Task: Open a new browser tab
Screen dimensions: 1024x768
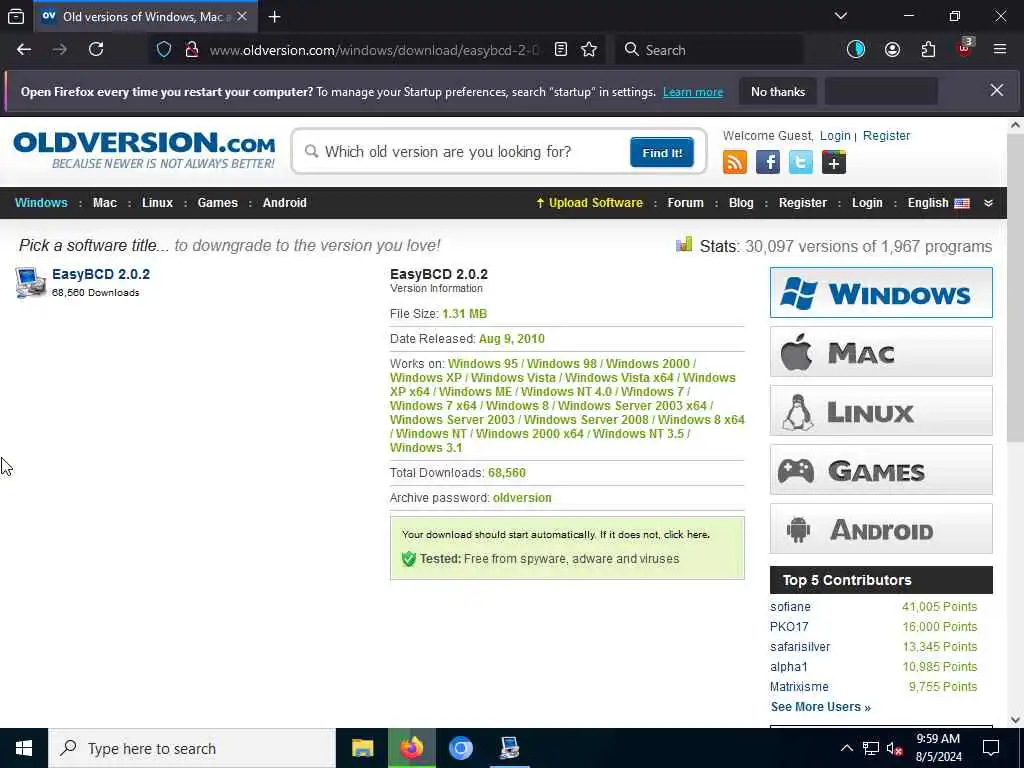Action: 274,16
